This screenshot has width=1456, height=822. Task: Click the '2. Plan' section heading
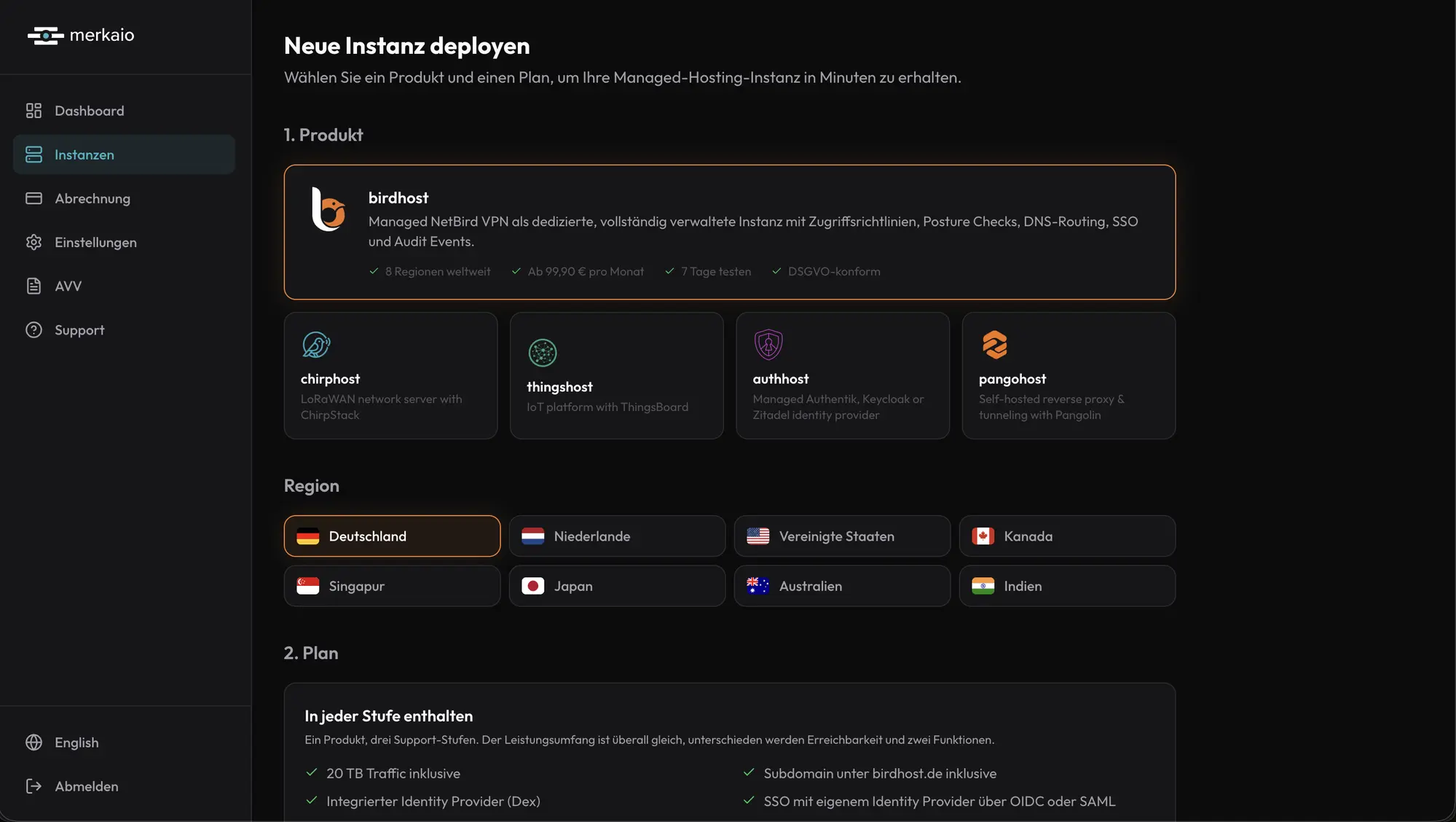click(x=311, y=653)
